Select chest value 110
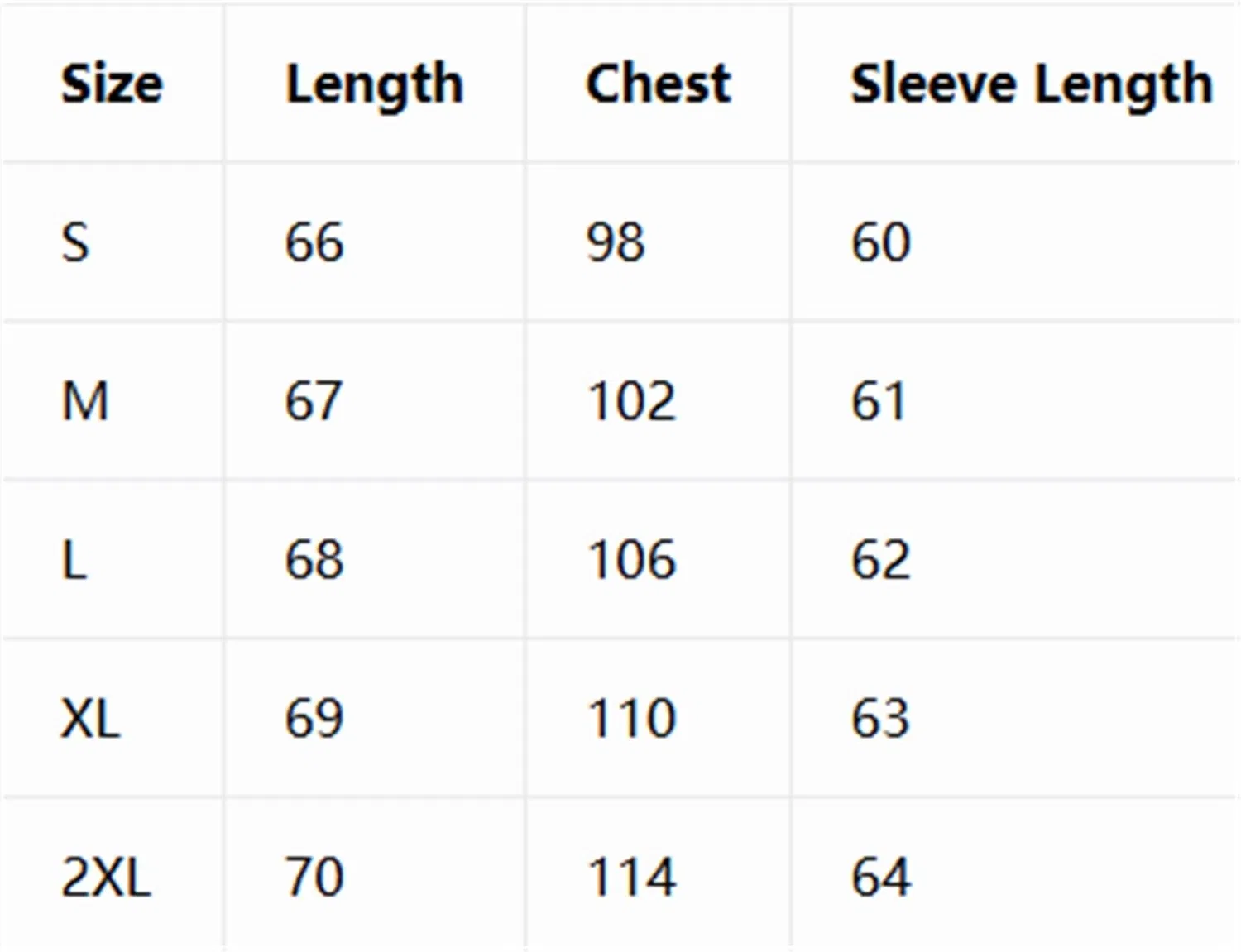The image size is (1241, 952). pyautogui.click(x=632, y=718)
